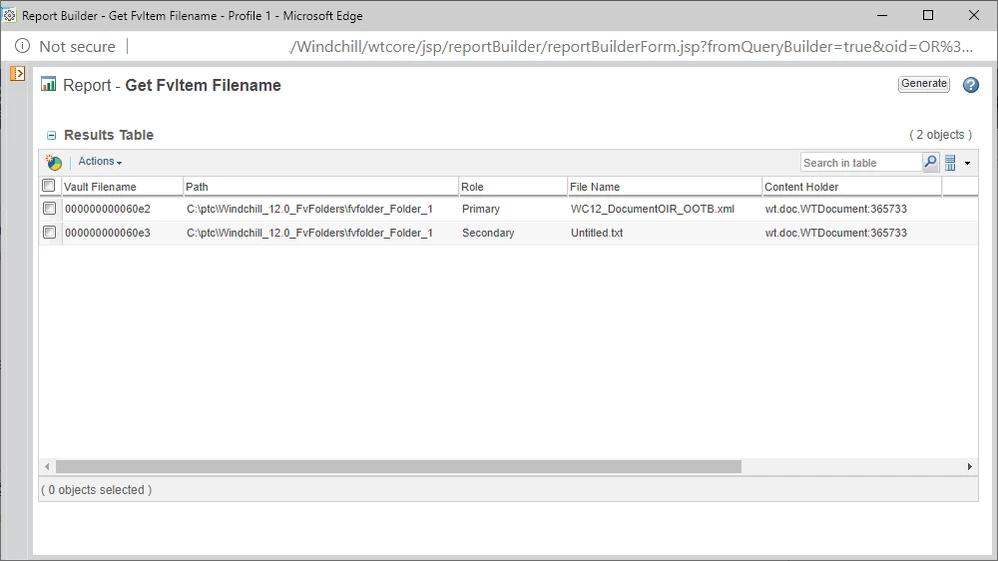The image size is (998, 561).
Task: Click the Not secure info icon
Action: tap(22, 46)
